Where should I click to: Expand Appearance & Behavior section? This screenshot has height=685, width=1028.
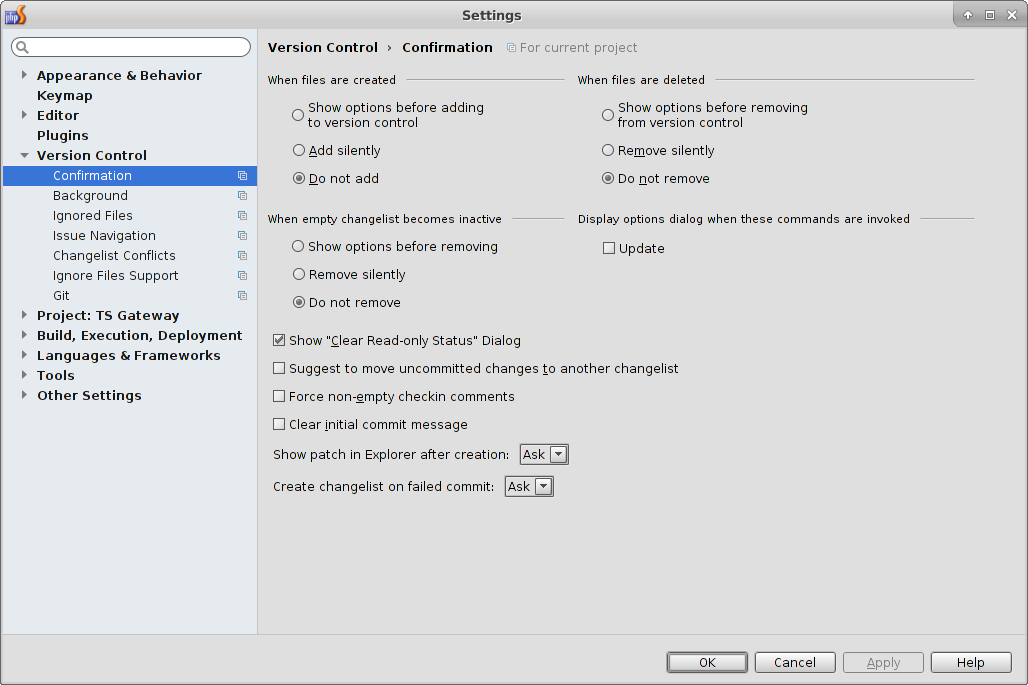24,75
